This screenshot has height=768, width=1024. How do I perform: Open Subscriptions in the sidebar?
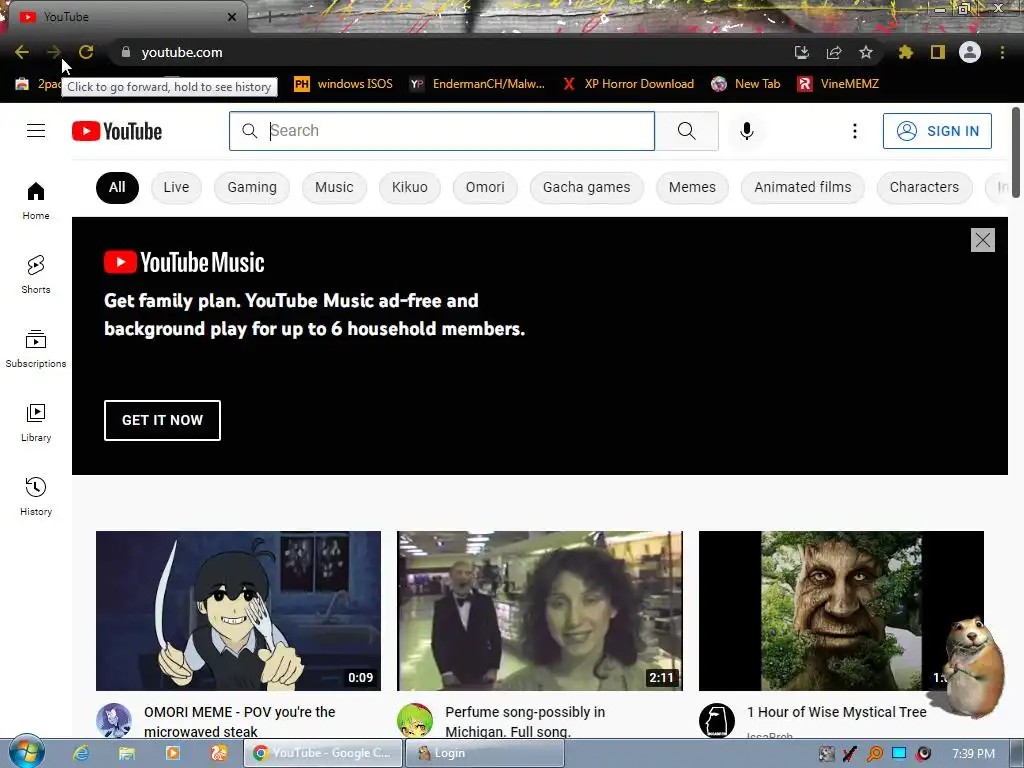pyautogui.click(x=36, y=349)
